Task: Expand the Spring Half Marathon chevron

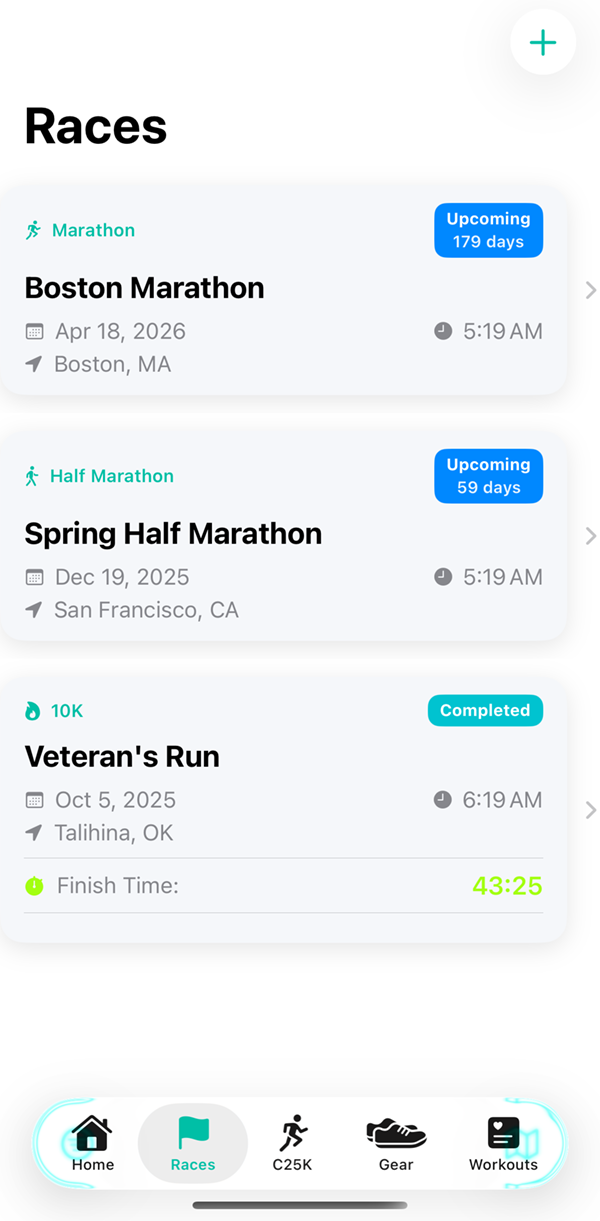Action: point(589,536)
